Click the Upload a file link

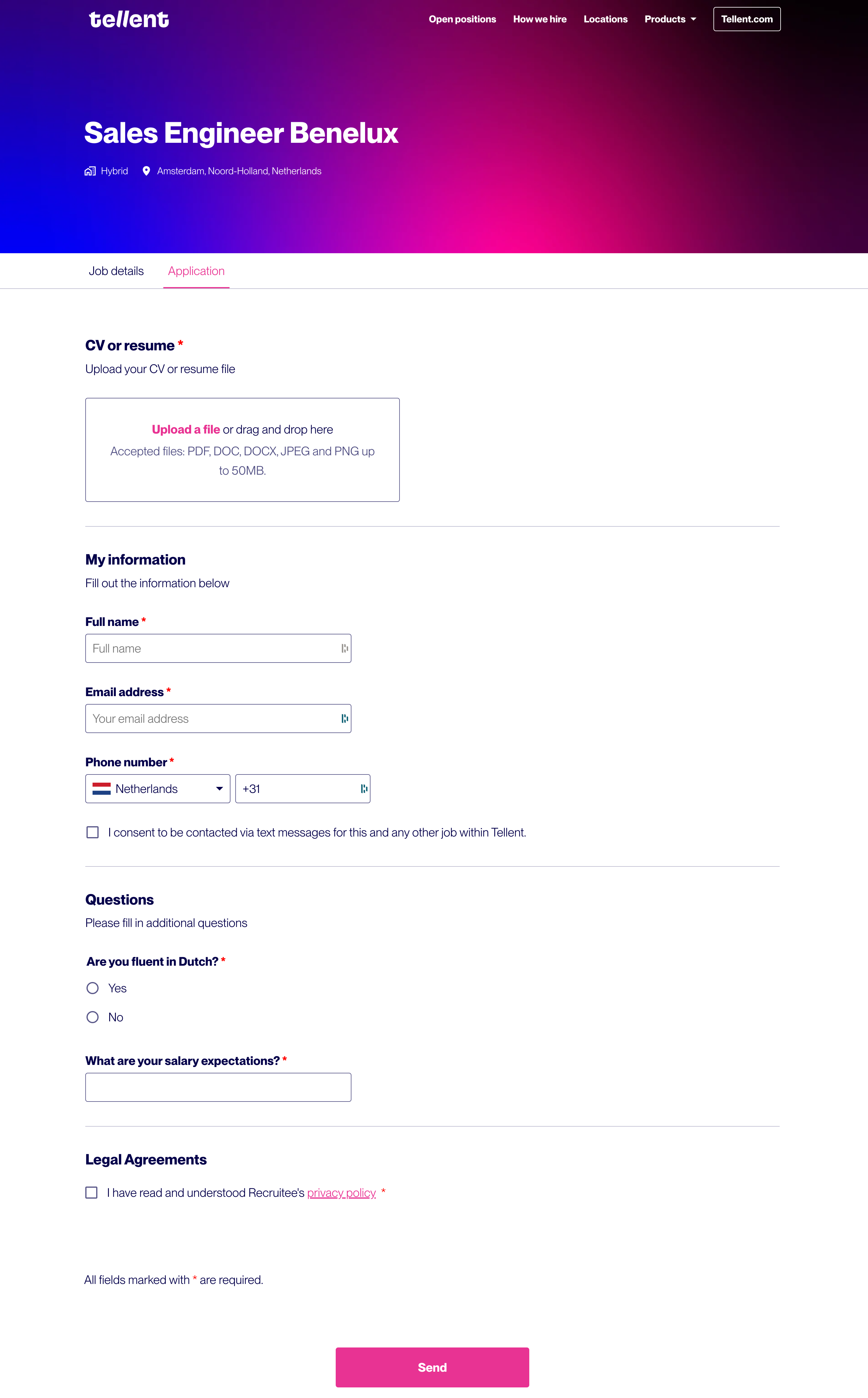pyautogui.click(x=186, y=430)
